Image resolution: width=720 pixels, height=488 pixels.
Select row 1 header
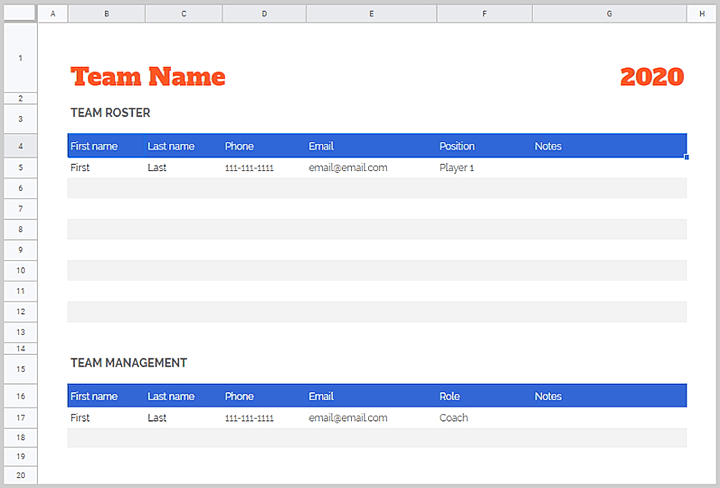click(20, 58)
